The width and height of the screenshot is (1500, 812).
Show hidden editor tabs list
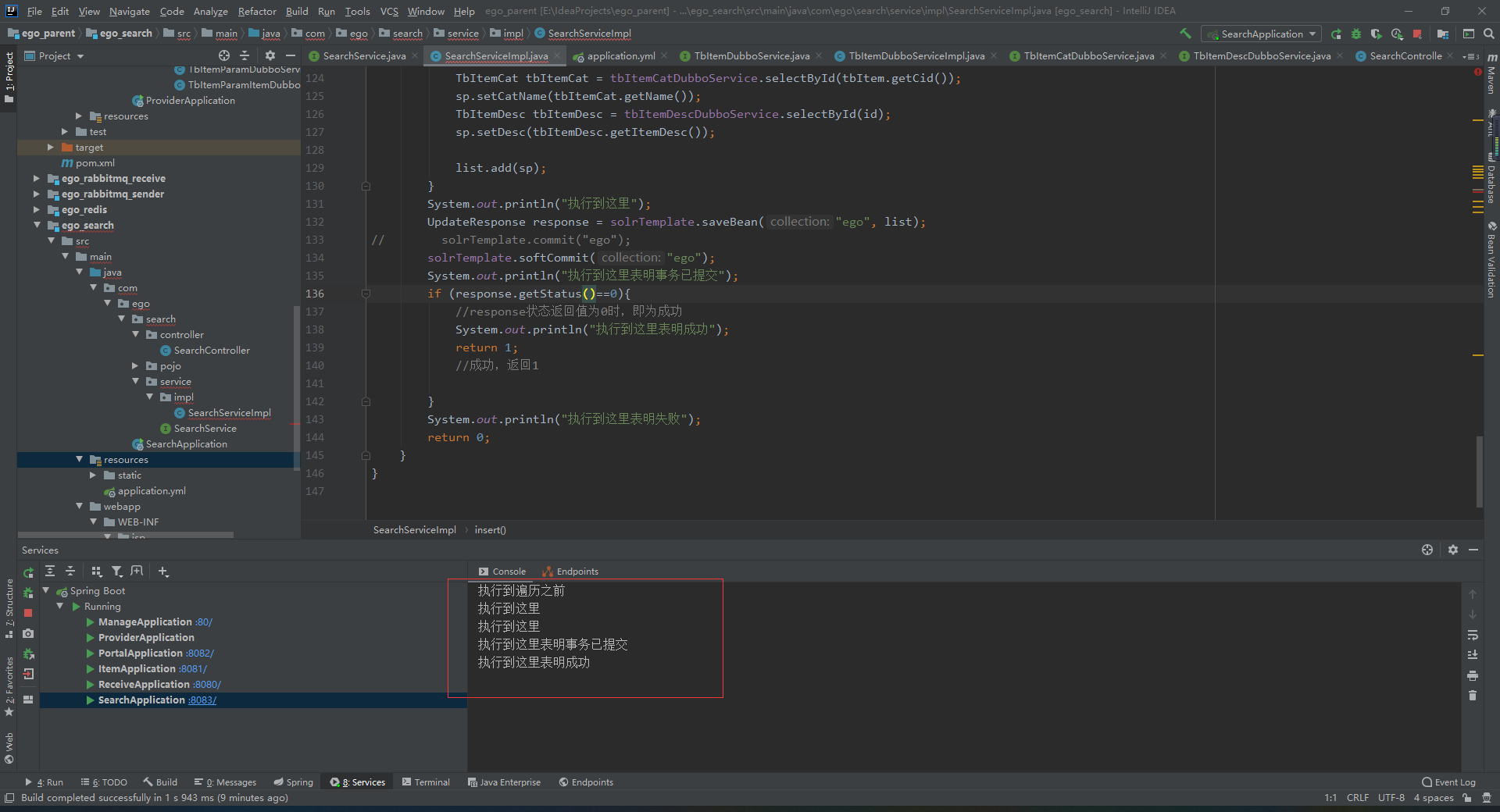1470,56
